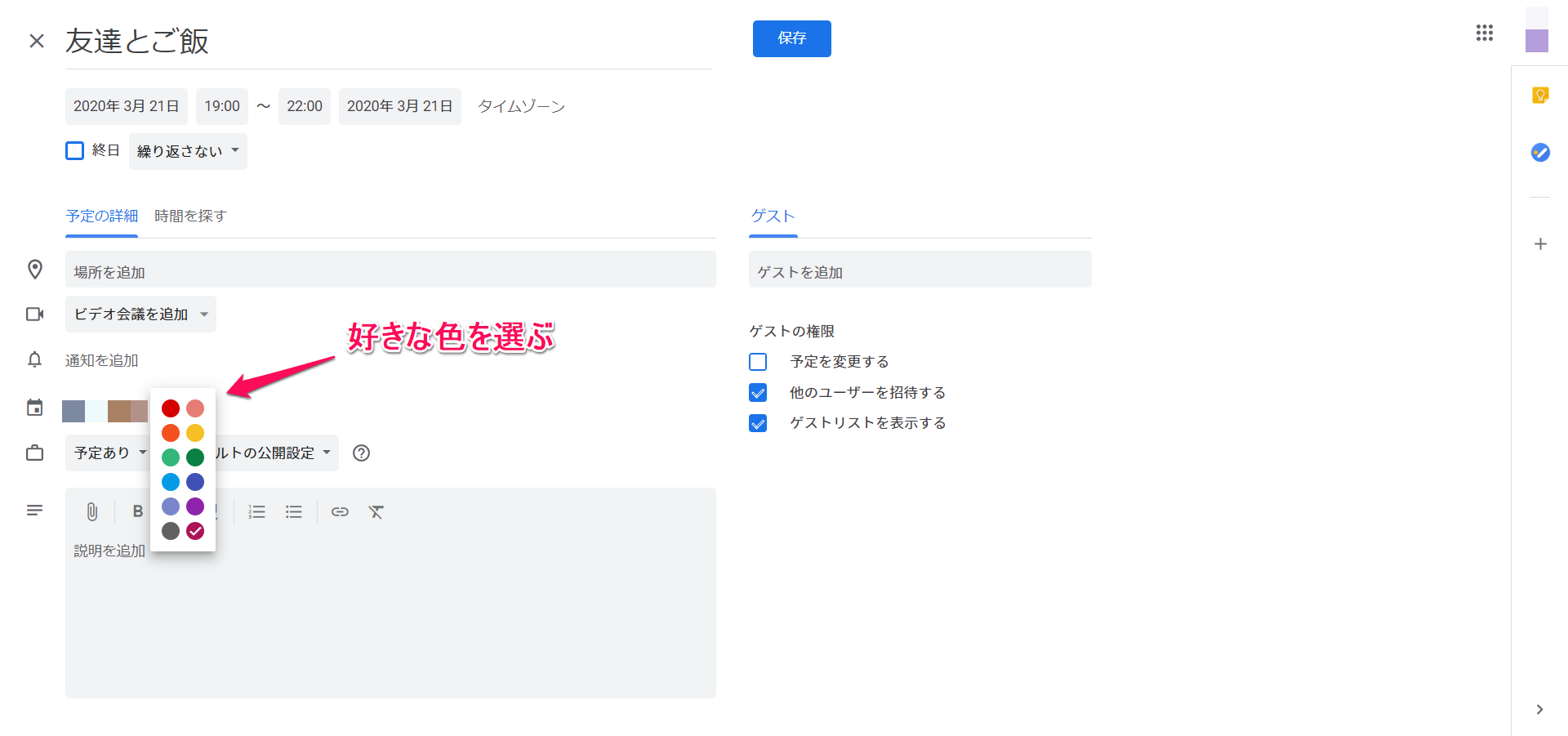Pick the light blue peacock color
Viewport: 1568px width, 736px height.
click(x=171, y=482)
